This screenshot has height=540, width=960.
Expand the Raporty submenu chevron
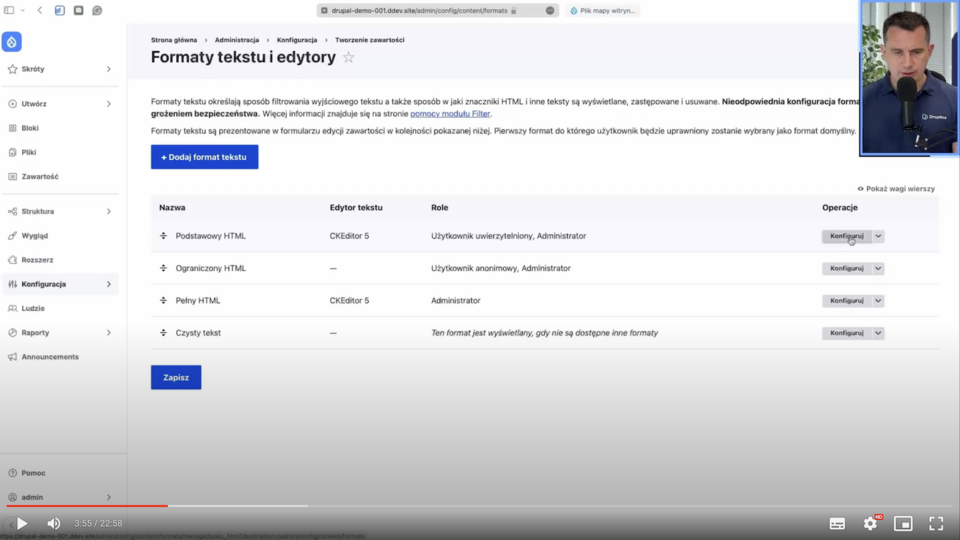click(108, 332)
